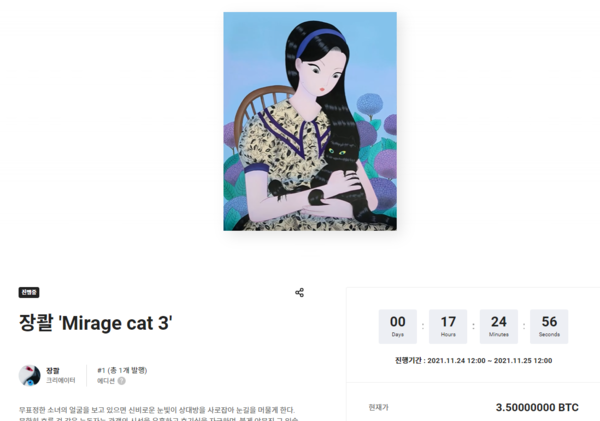Click the edition help question mark icon
This screenshot has width=600, height=421.
click(121, 381)
